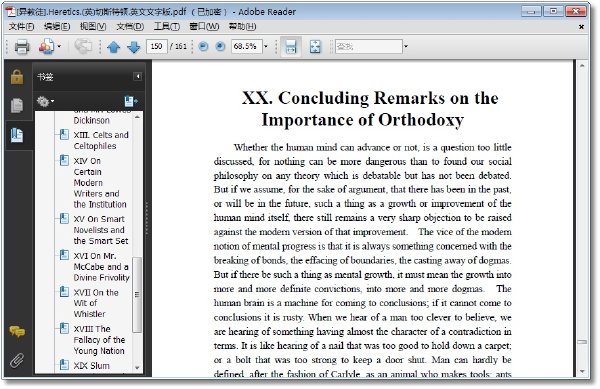Click the Print icon in toolbar

coord(22,47)
